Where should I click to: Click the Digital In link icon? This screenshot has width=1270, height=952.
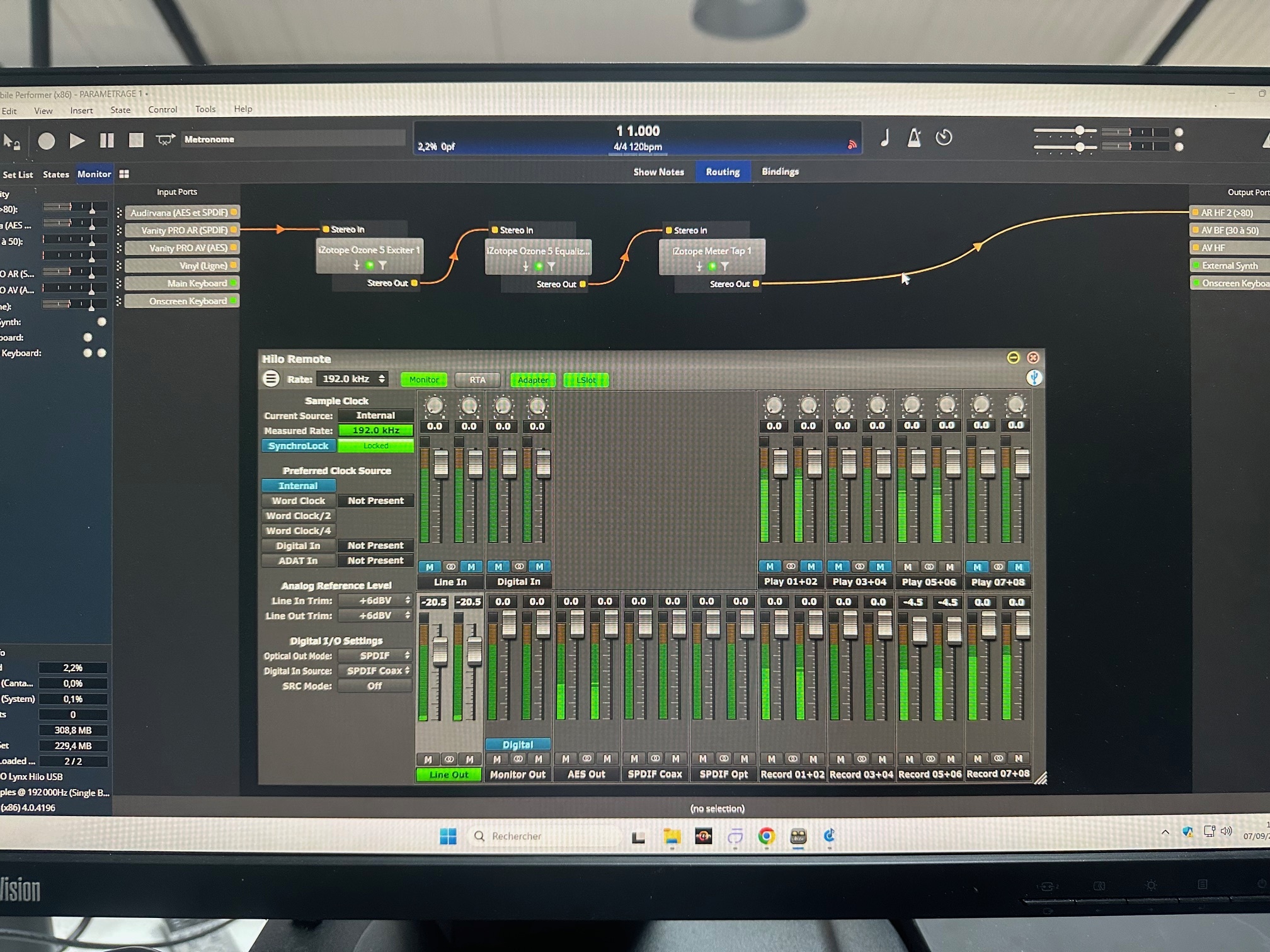[x=519, y=567]
